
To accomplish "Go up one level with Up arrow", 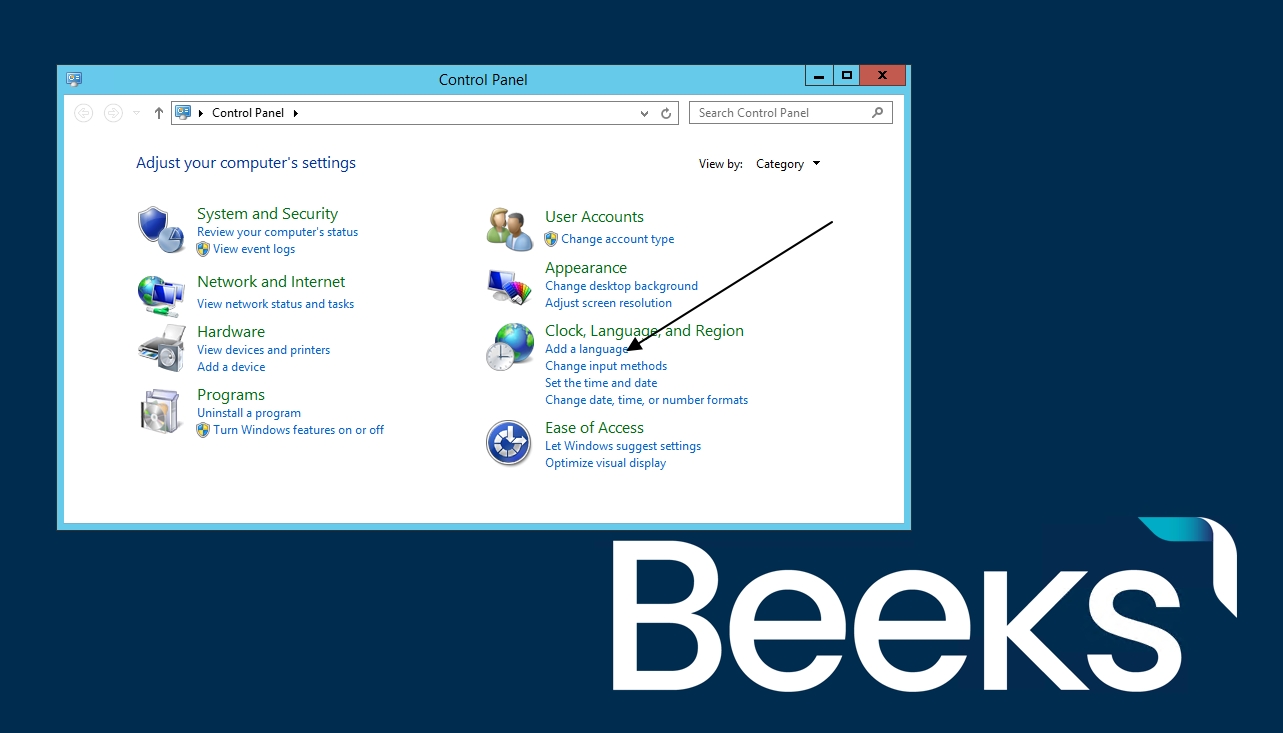I will coord(158,113).
